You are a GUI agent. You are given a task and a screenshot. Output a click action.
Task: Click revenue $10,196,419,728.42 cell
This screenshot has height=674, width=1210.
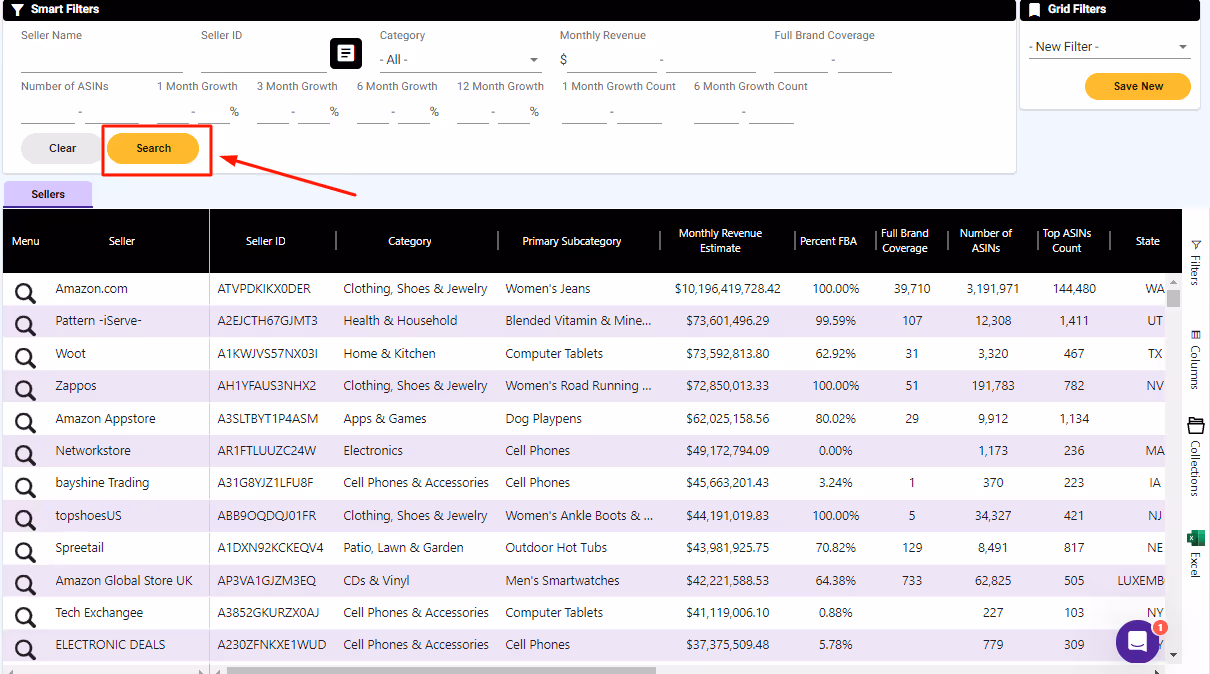coord(728,289)
